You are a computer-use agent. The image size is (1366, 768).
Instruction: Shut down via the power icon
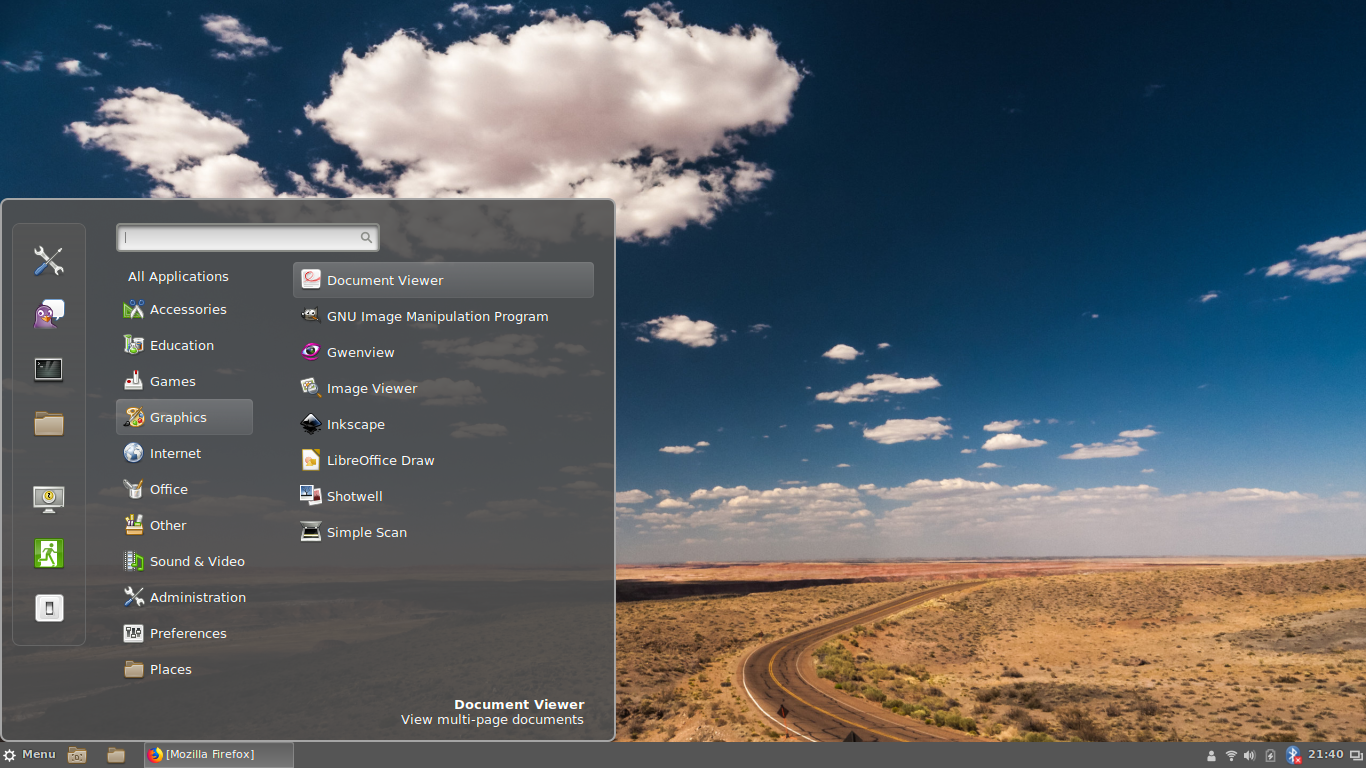coord(48,607)
